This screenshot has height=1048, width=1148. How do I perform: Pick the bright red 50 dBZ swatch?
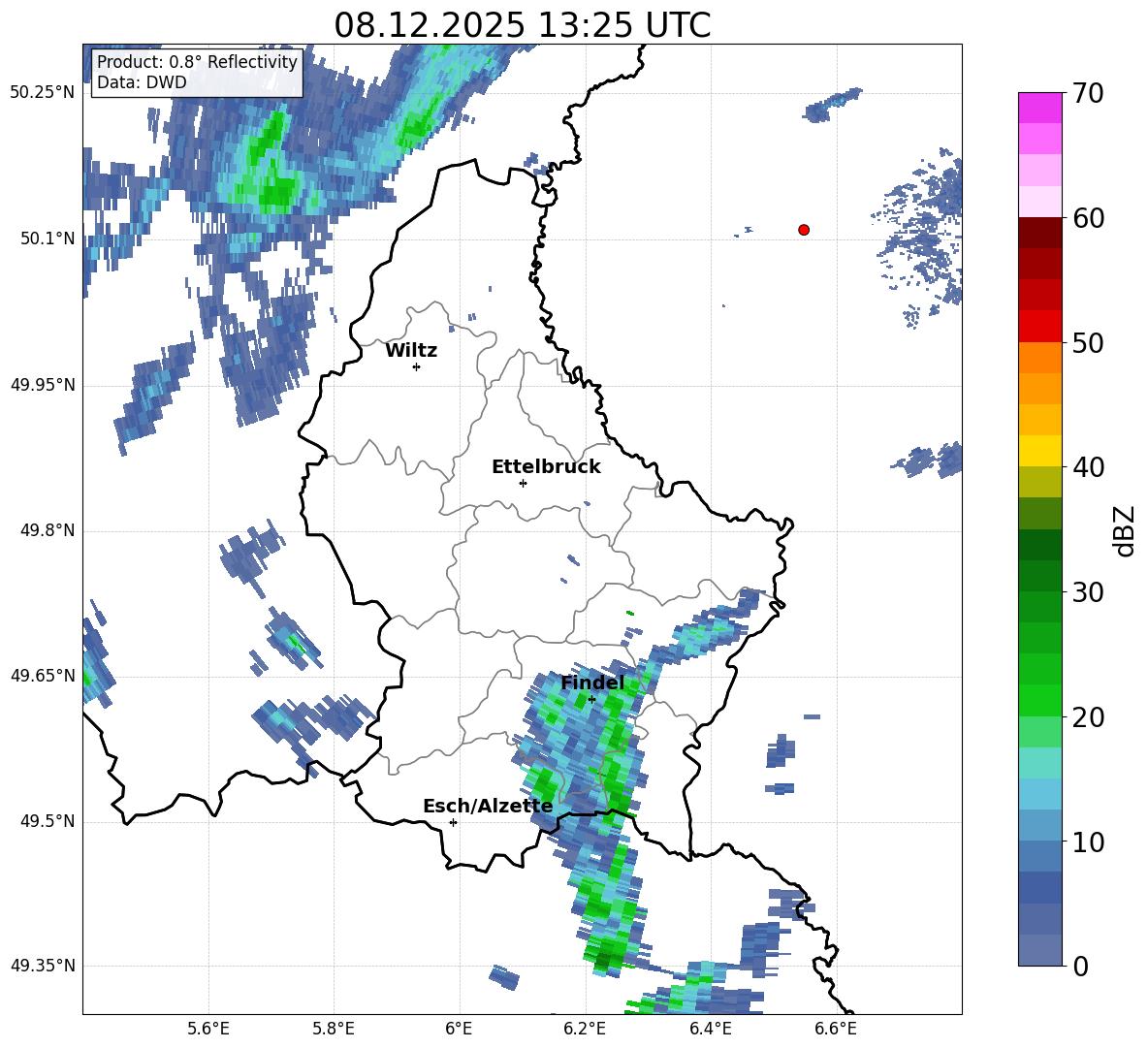point(1039,327)
